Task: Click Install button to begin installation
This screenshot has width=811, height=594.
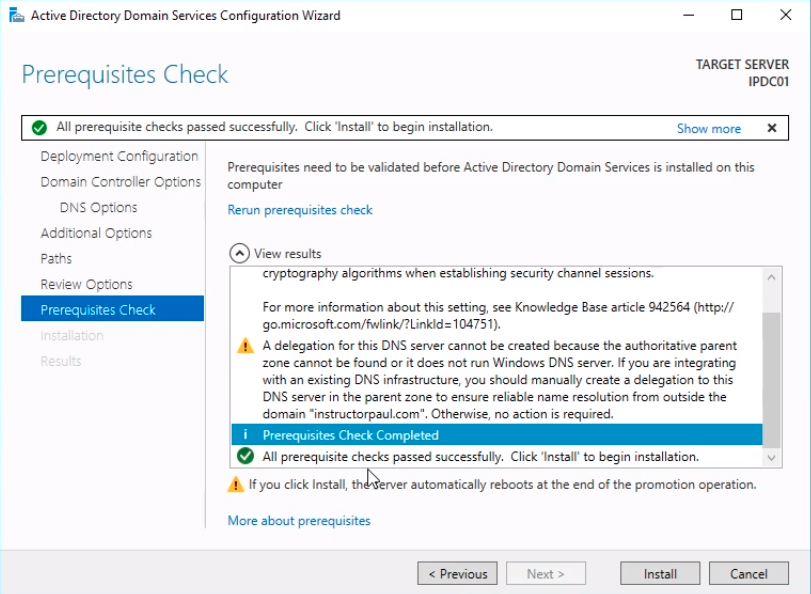Action: point(660,574)
